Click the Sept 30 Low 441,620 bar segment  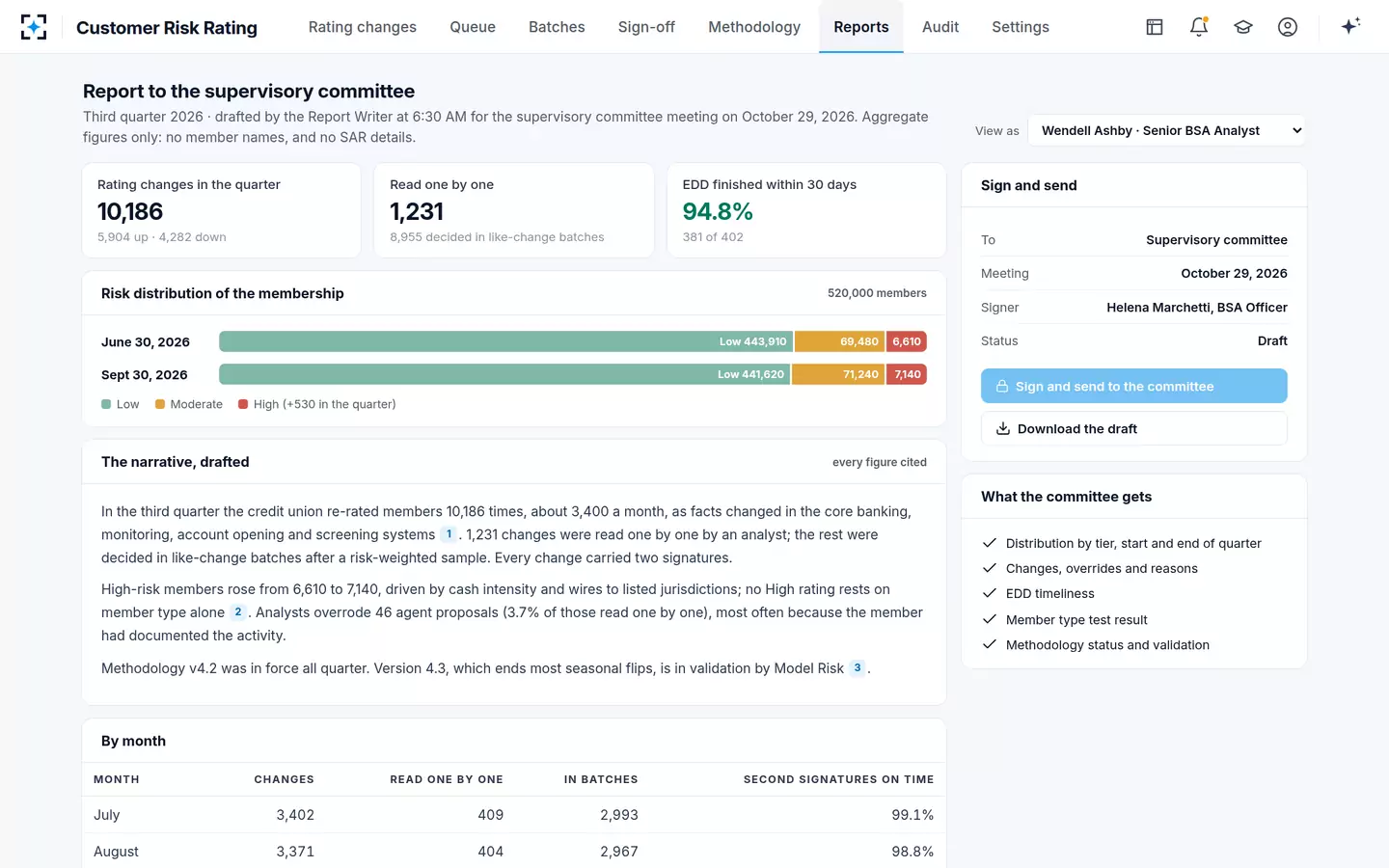coord(504,374)
